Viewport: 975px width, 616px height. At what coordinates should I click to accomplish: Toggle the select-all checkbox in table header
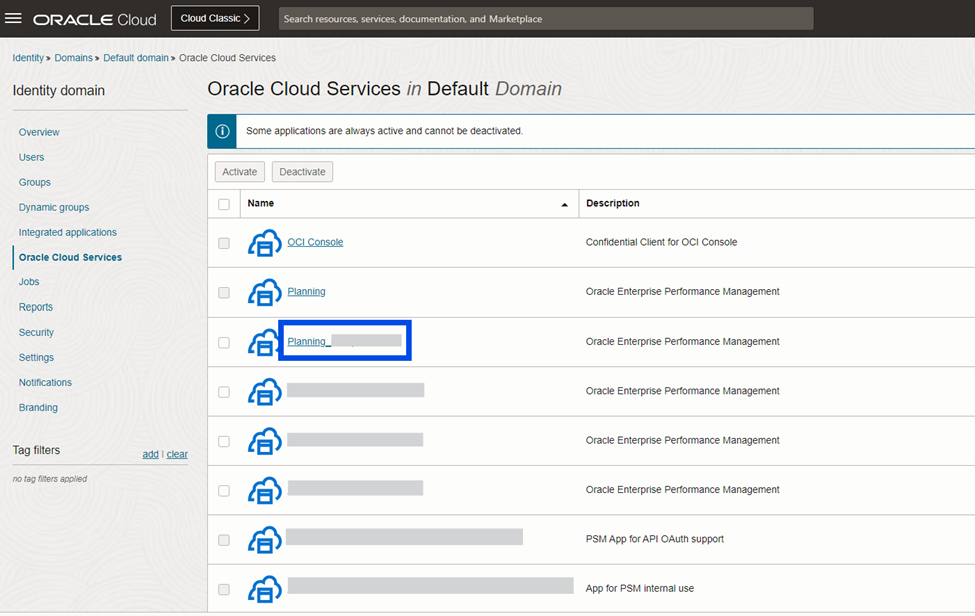point(224,204)
